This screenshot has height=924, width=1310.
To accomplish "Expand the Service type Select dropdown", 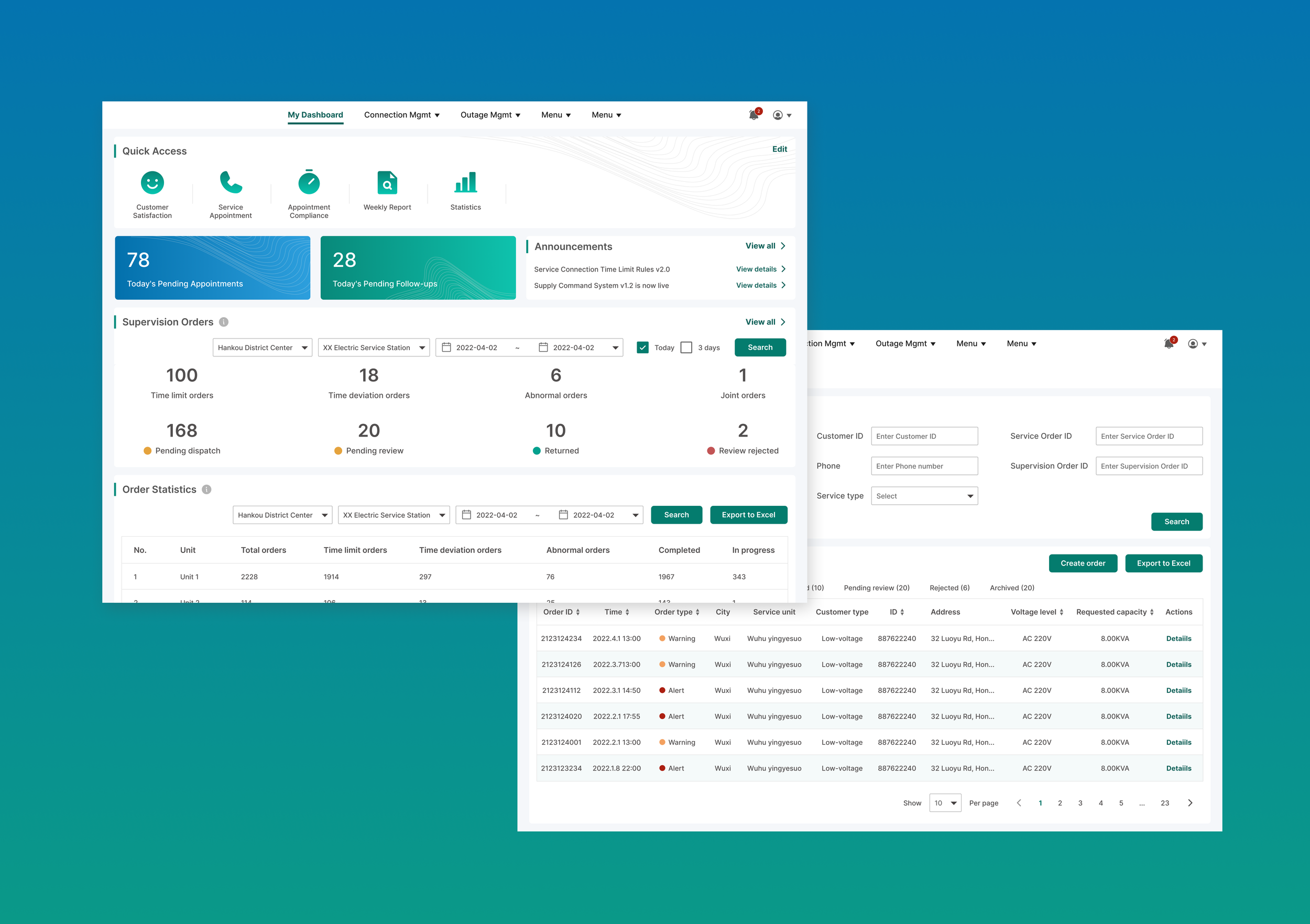I will click(924, 496).
